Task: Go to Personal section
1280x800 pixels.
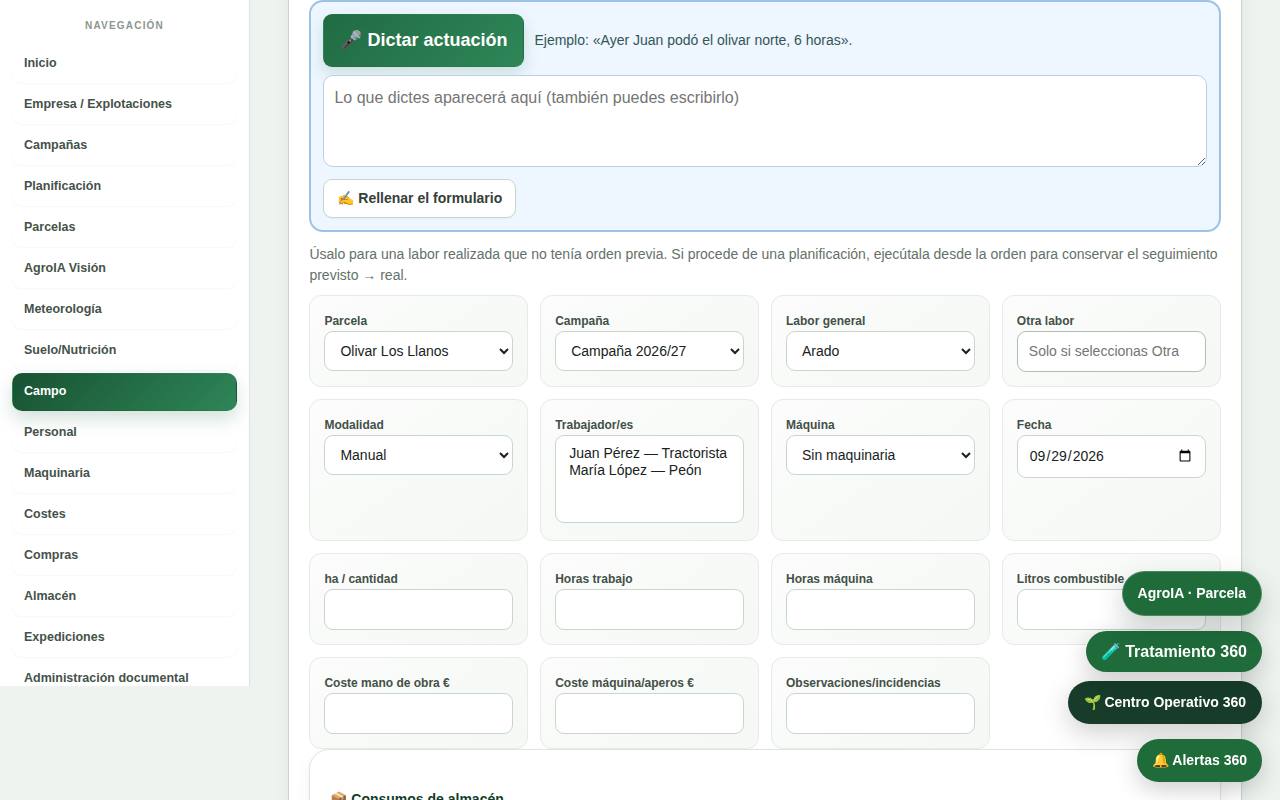Action: coord(124,432)
